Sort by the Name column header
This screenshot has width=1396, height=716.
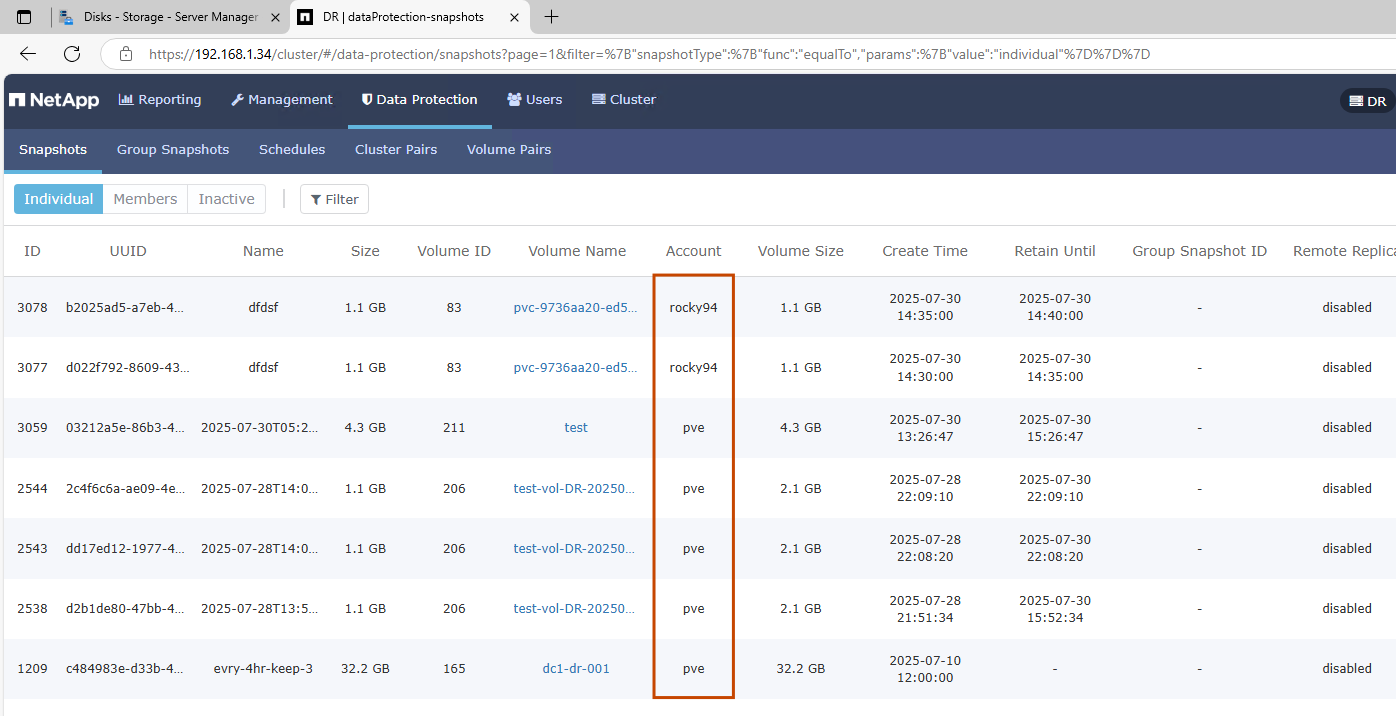pyautogui.click(x=263, y=251)
